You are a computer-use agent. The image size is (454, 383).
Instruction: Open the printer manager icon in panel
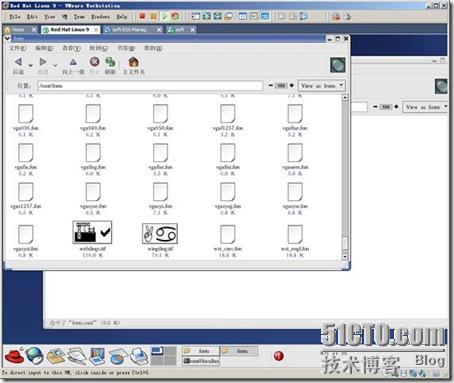[x=139, y=356]
